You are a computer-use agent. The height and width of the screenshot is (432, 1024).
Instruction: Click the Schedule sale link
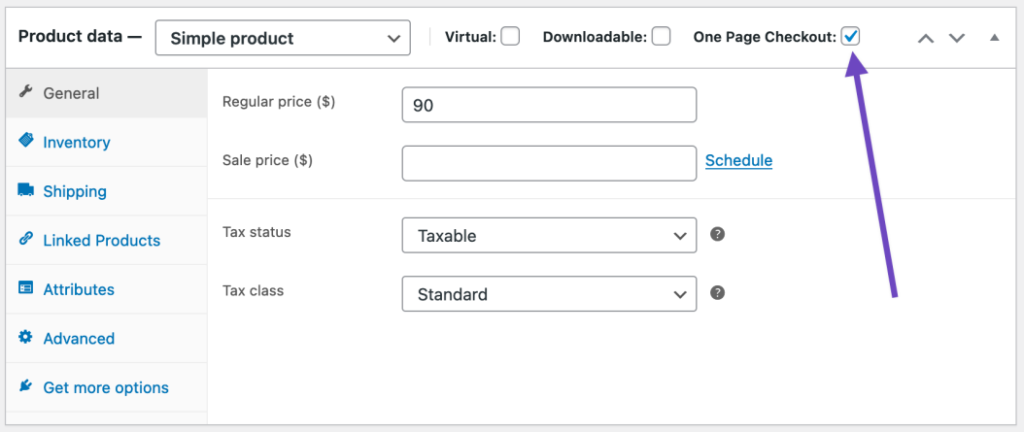pos(738,160)
